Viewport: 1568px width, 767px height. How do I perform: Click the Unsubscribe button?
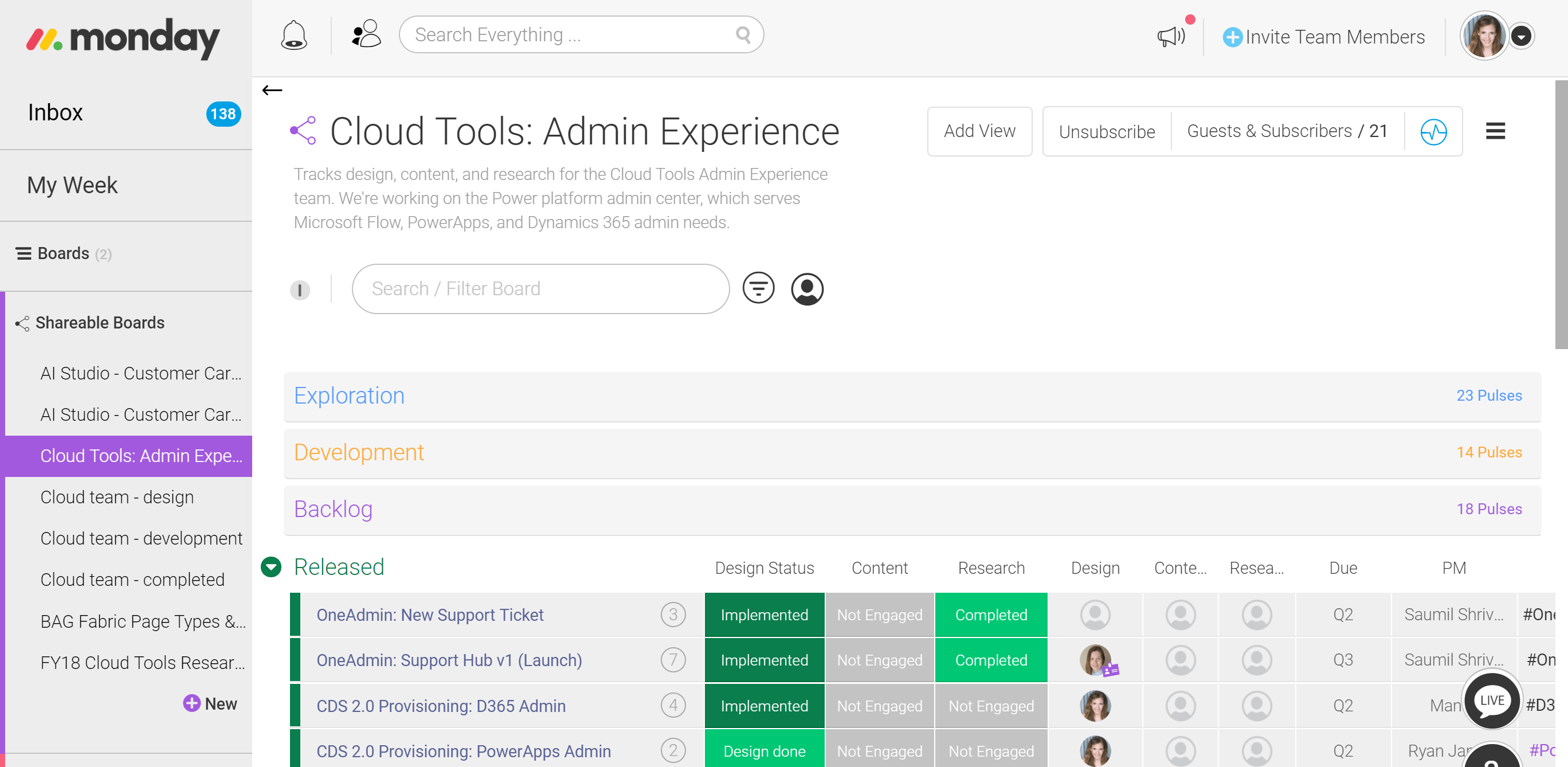[1106, 131]
